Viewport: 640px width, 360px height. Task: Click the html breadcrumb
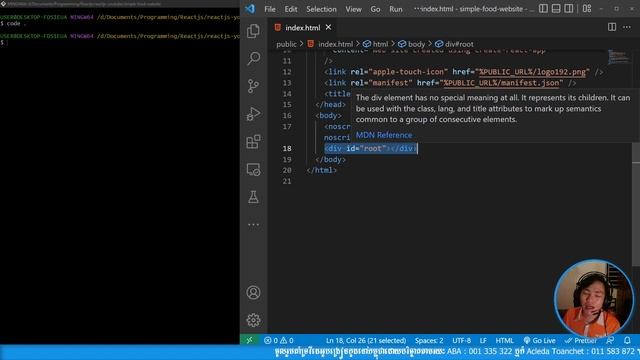(376, 44)
